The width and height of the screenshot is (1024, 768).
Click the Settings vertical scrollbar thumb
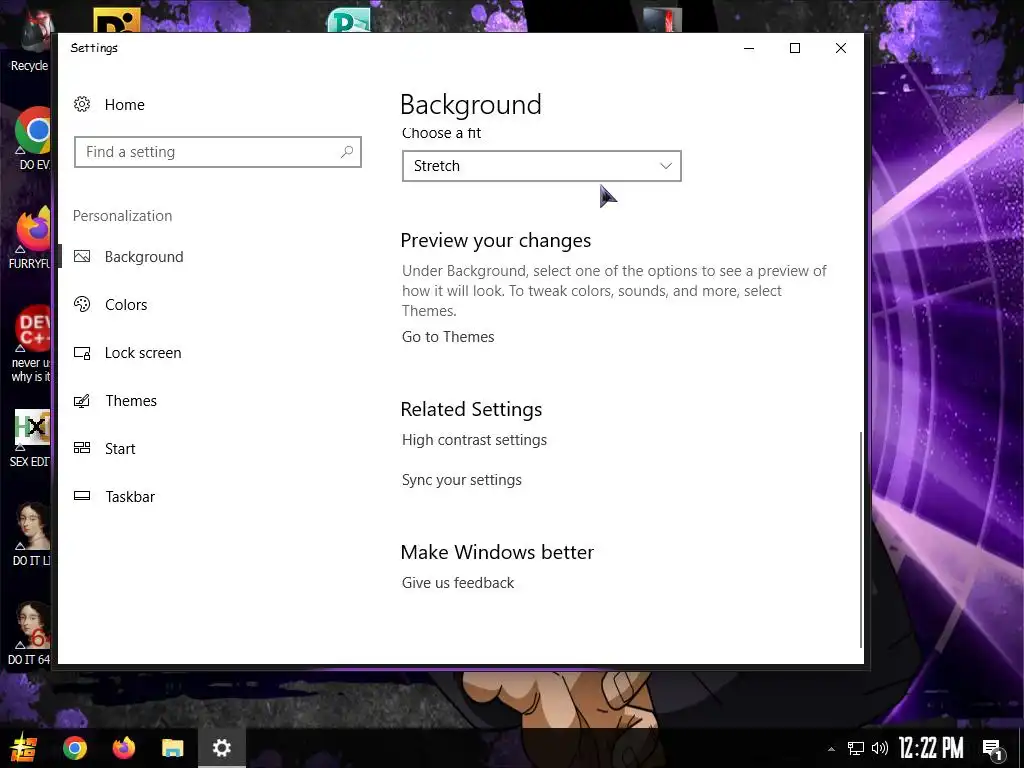click(x=861, y=539)
